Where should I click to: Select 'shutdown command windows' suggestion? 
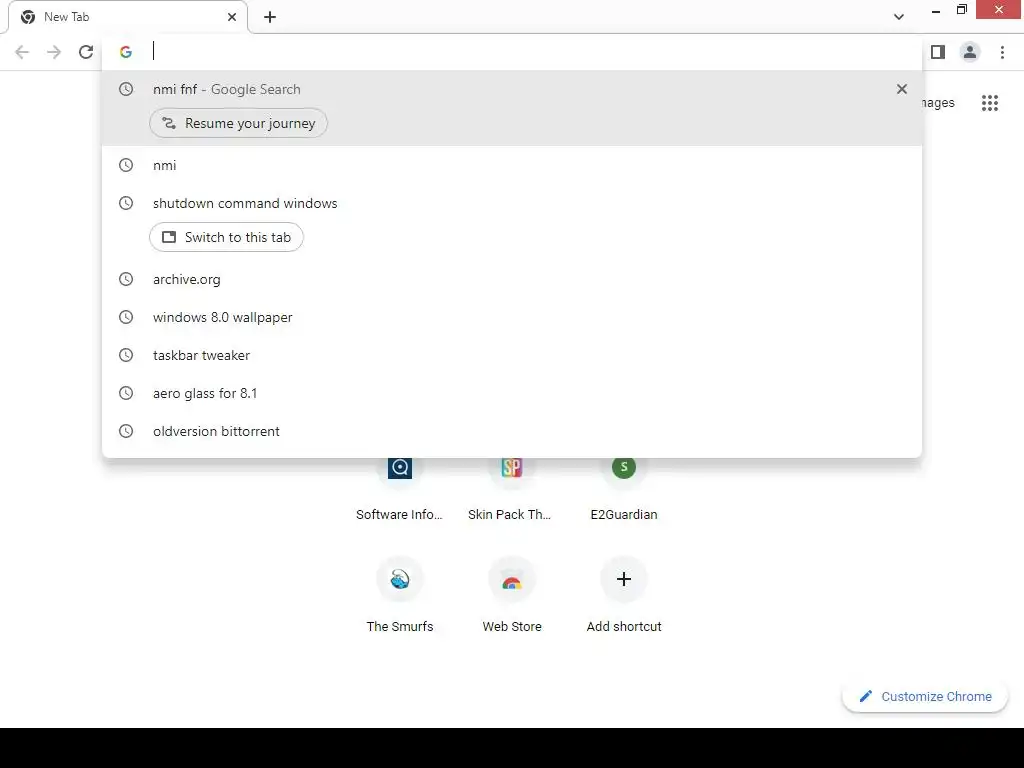point(512,203)
